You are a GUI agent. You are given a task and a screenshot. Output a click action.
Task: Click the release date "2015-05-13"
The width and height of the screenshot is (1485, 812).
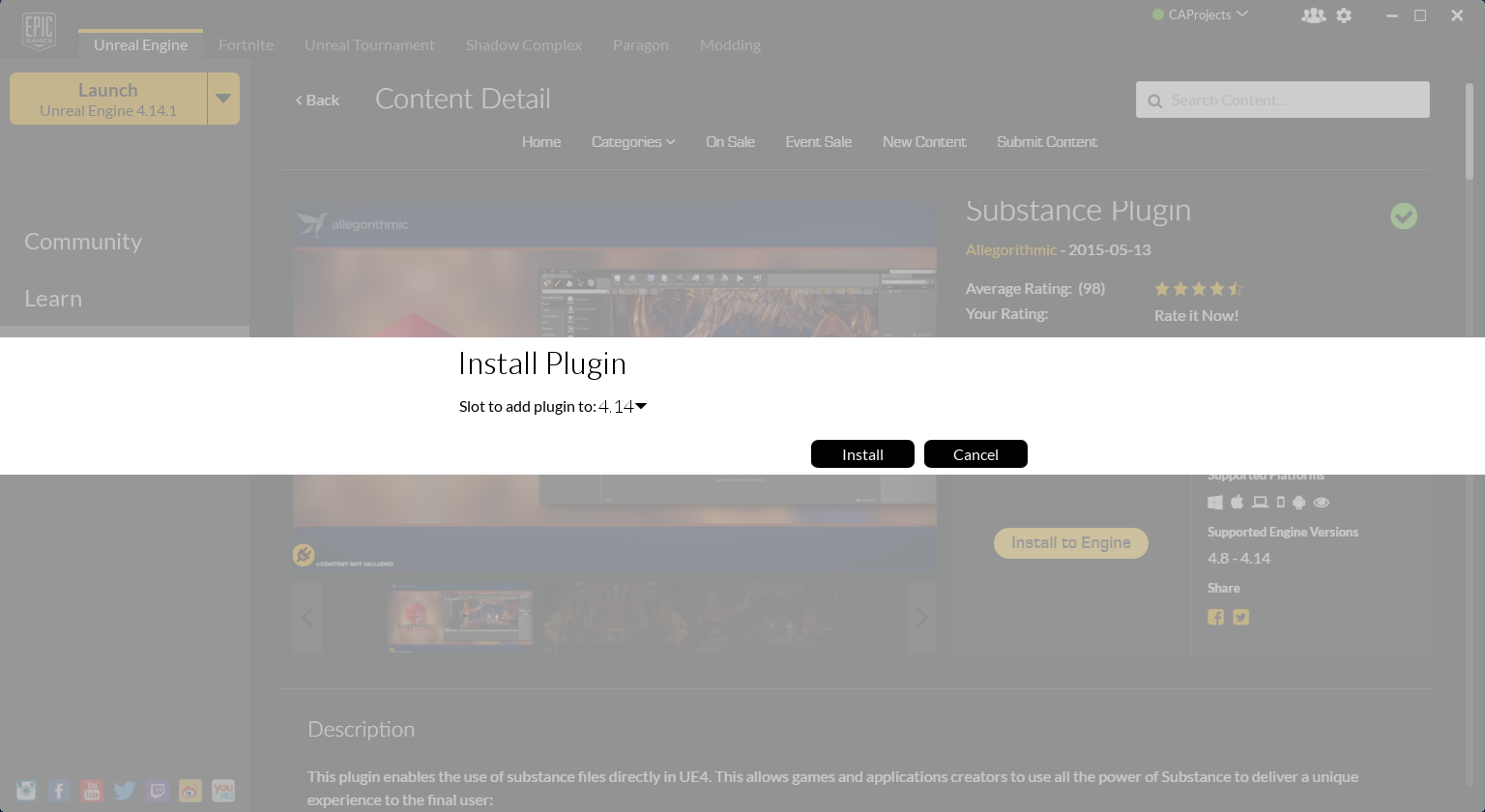1110,249
